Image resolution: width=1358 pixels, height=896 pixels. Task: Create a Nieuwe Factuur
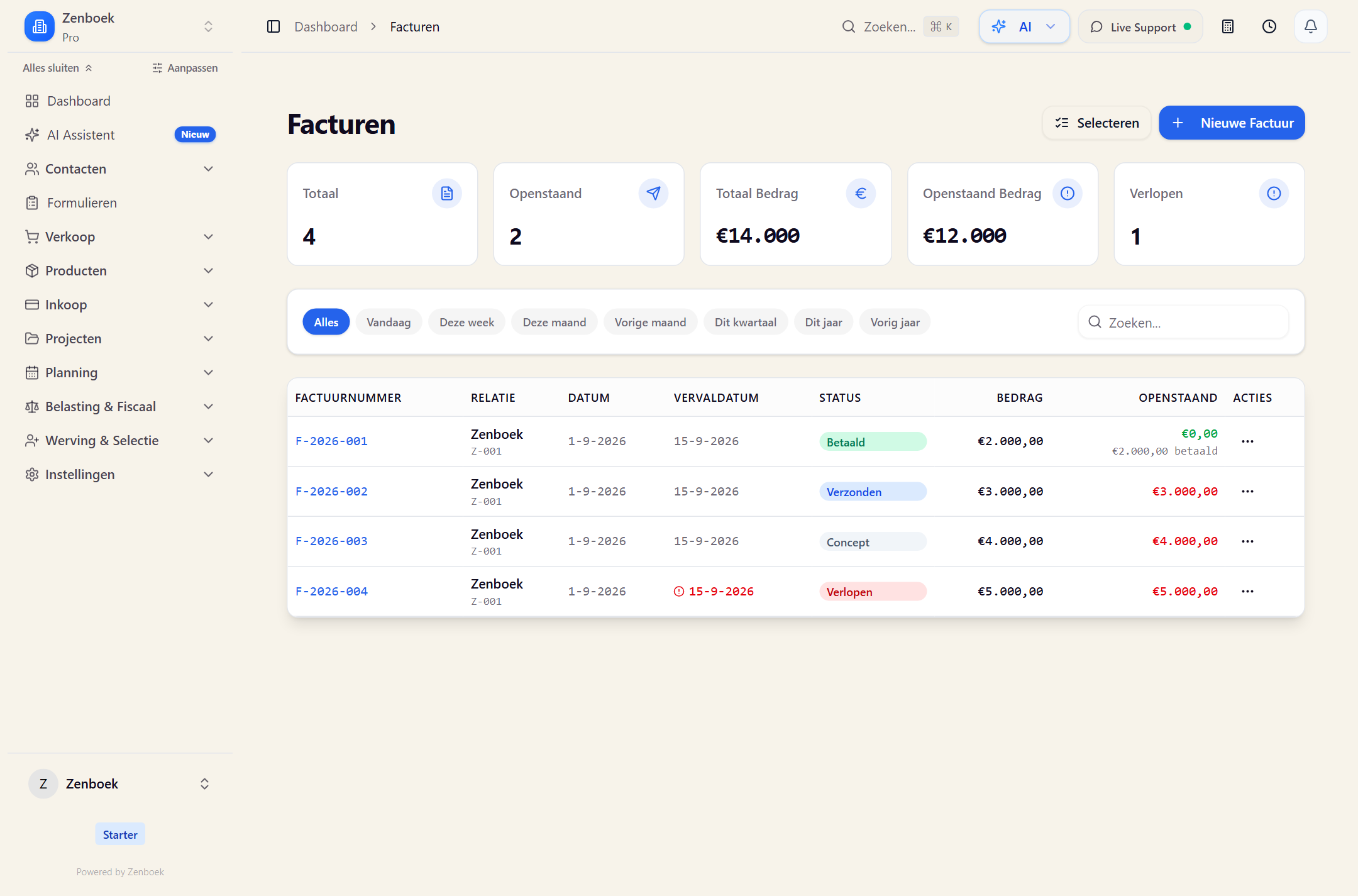(x=1232, y=123)
